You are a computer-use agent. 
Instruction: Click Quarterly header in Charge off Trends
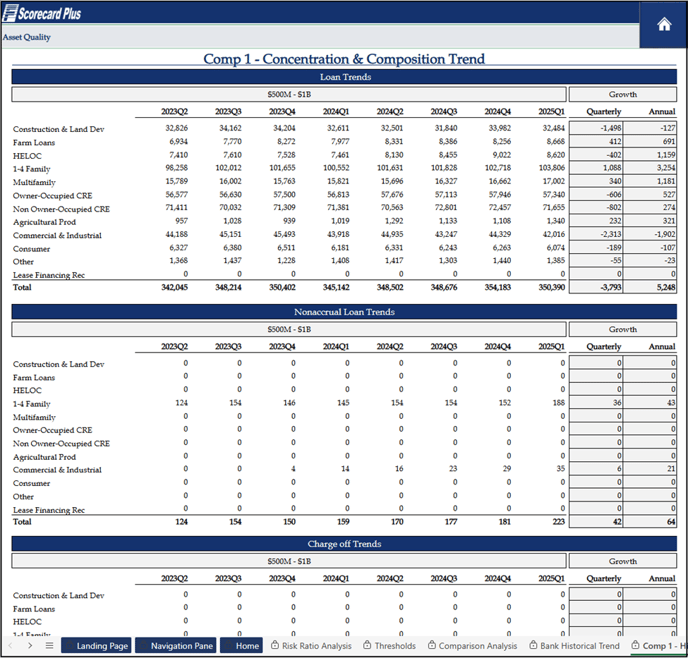(604, 579)
